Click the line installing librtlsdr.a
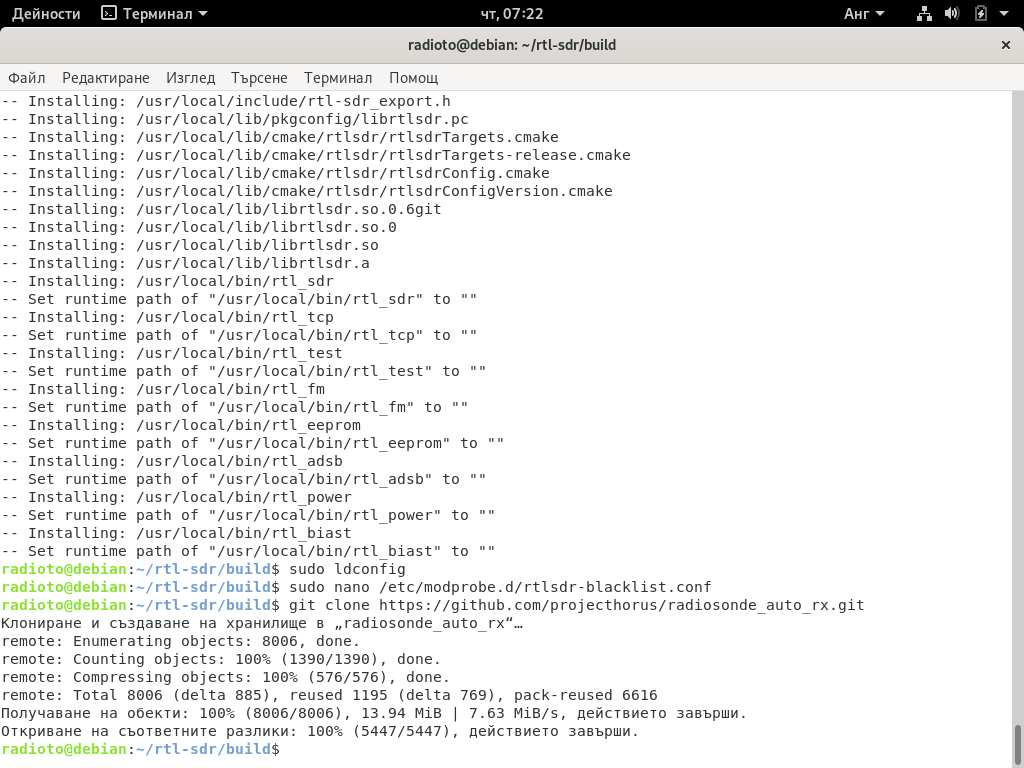This screenshot has width=1024, height=768. pos(185,263)
